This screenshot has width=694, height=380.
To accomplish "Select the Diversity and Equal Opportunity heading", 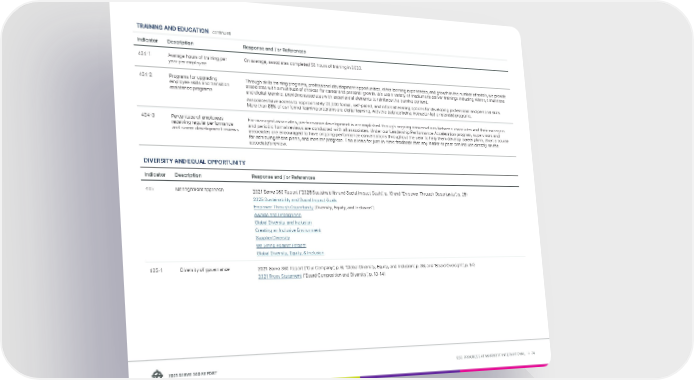I will (x=194, y=161).
